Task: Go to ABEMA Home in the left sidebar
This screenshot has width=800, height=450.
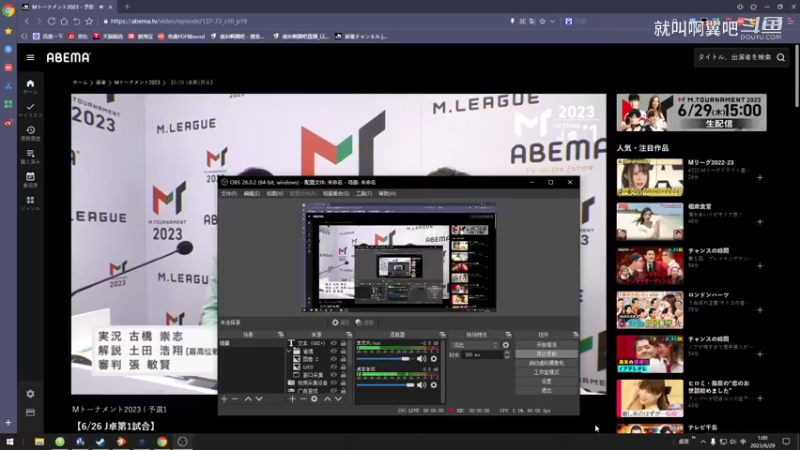Action: click(30, 86)
